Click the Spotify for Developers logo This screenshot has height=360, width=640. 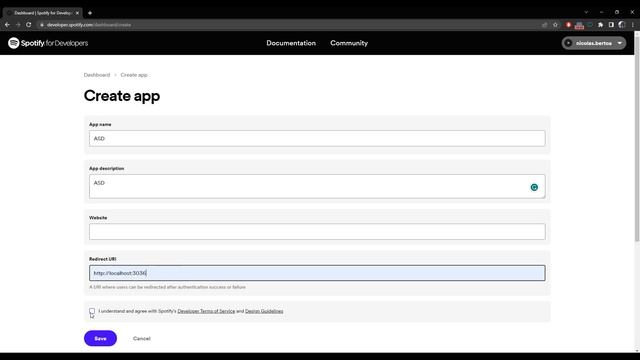48,43
